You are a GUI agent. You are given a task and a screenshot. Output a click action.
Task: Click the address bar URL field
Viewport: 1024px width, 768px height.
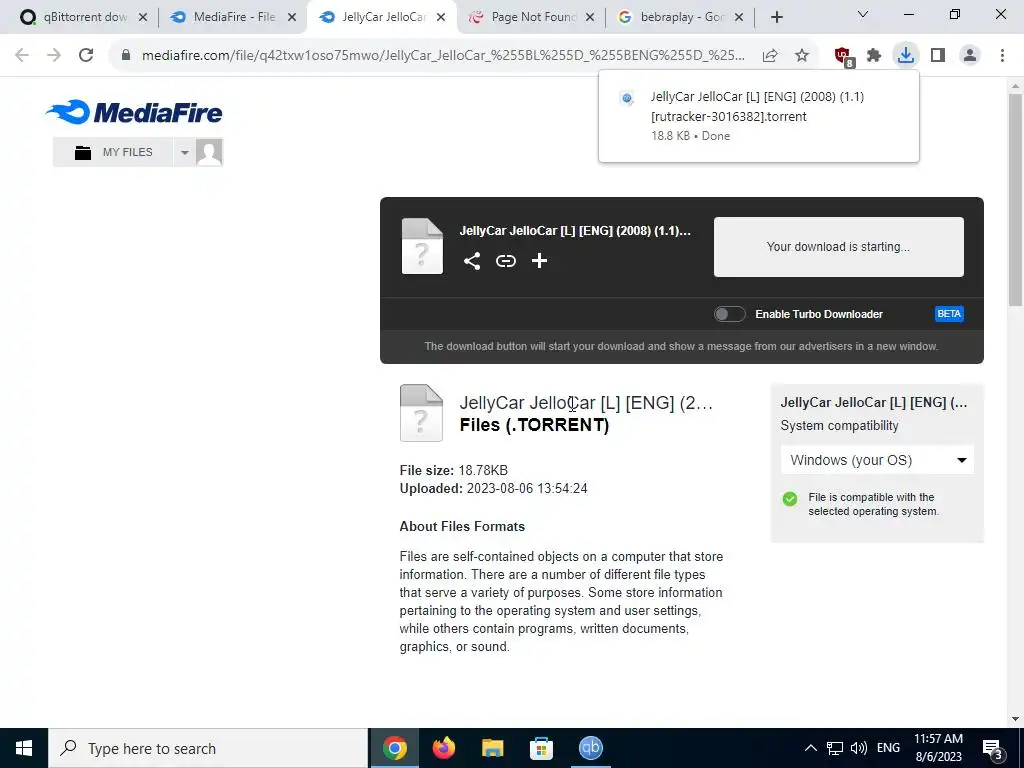click(443, 56)
